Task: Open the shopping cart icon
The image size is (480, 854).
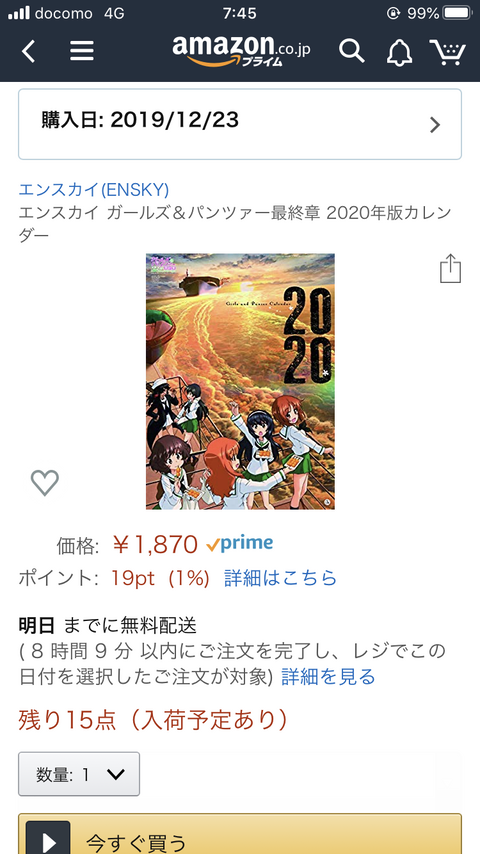Action: pyautogui.click(x=447, y=52)
